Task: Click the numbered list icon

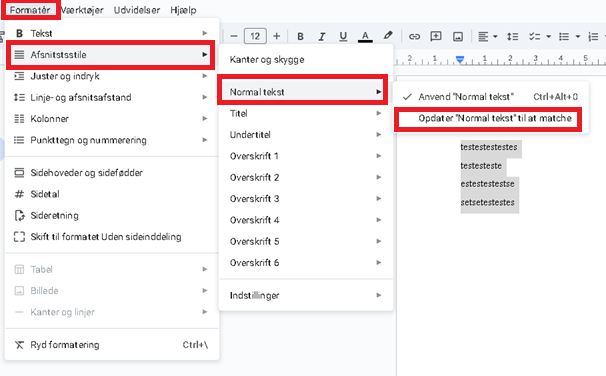Action: pyautogui.click(x=593, y=37)
